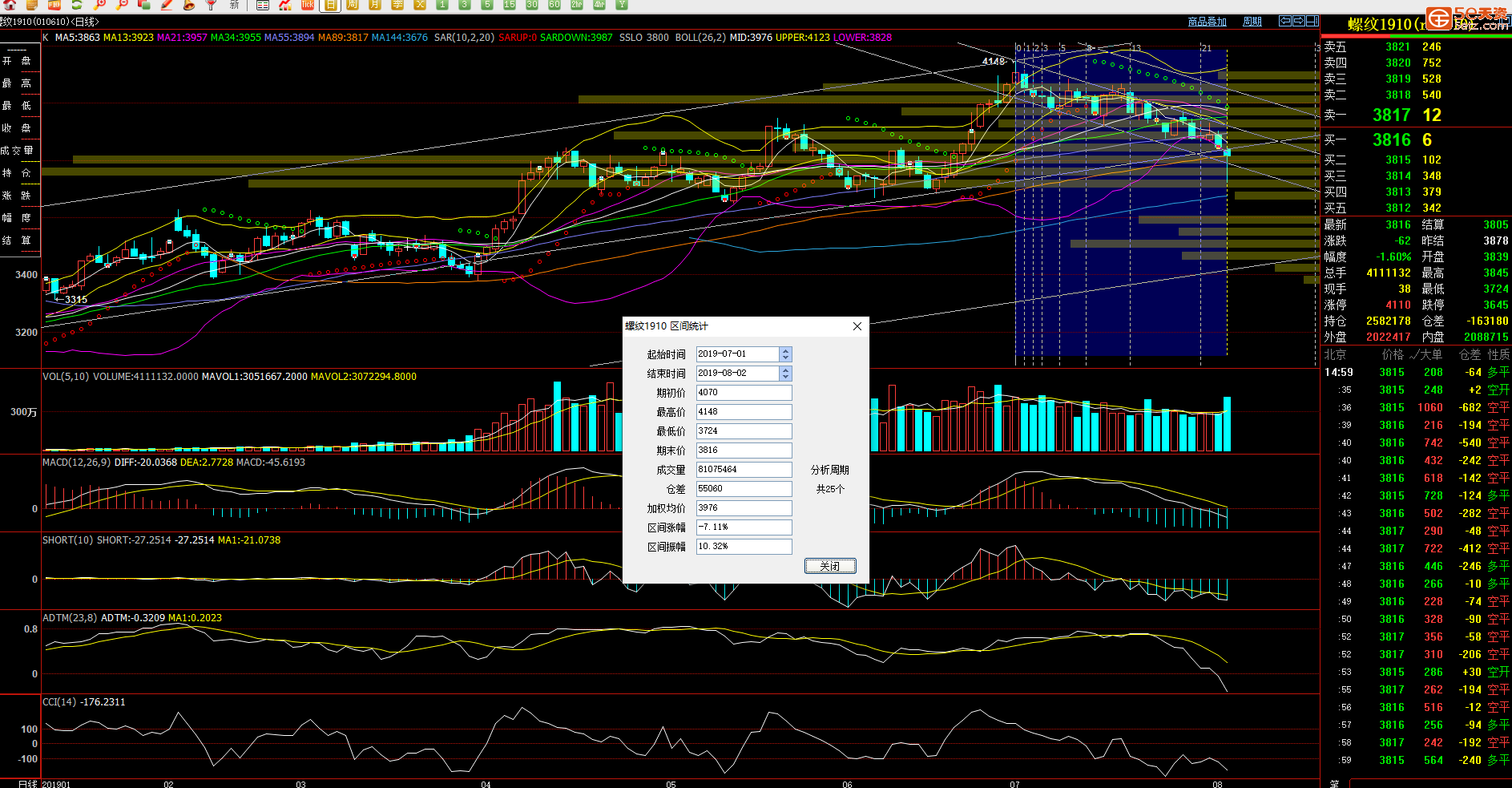Select the weekly 周 period button
The image size is (1512, 788).
point(352,4)
